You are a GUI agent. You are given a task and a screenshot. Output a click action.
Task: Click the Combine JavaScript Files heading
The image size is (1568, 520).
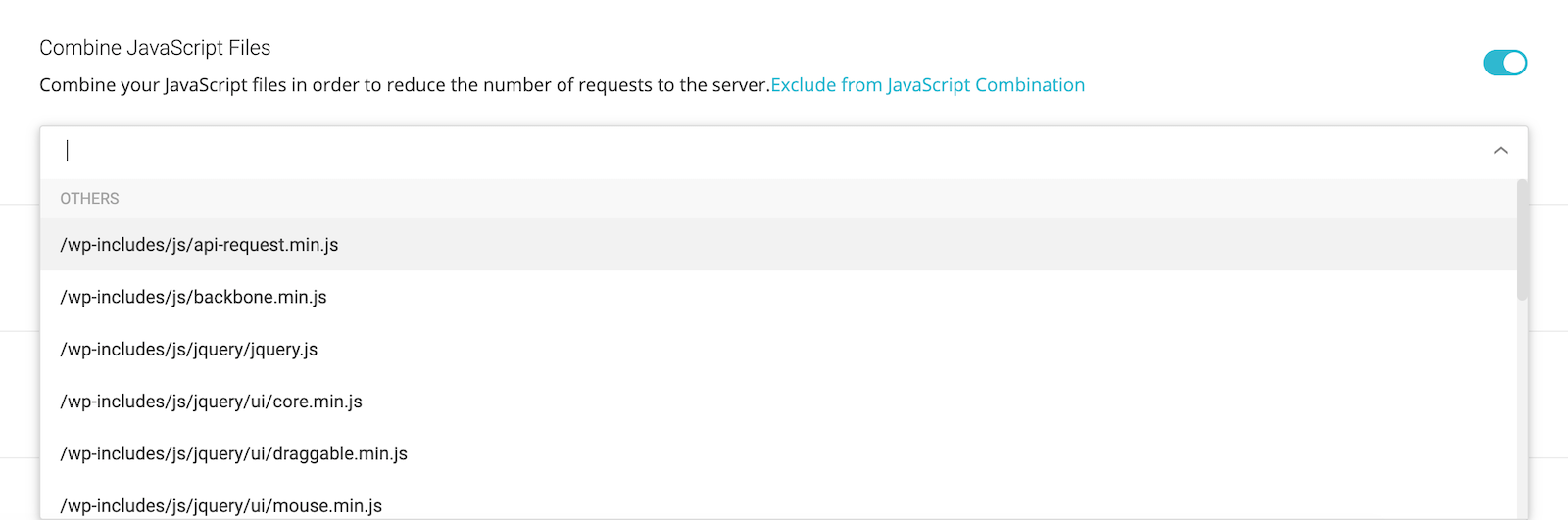tap(155, 48)
